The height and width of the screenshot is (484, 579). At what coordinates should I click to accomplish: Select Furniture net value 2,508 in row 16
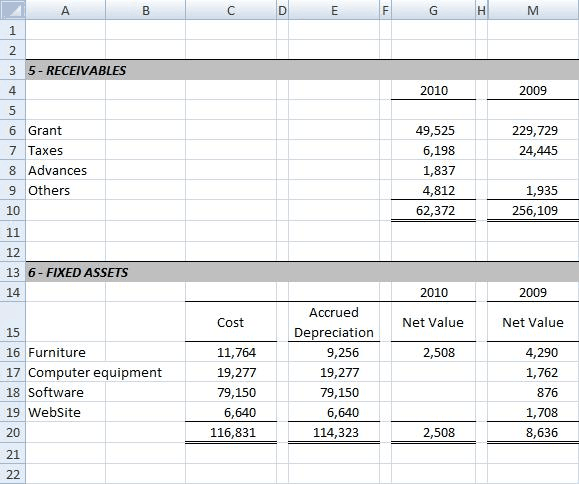(x=434, y=352)
